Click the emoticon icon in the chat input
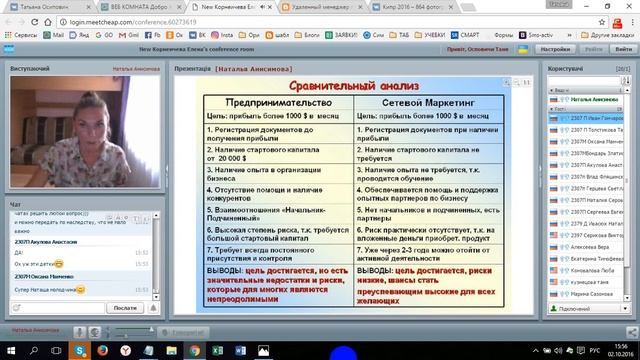This screenshot has height=360, width=640. pos(17,308)
